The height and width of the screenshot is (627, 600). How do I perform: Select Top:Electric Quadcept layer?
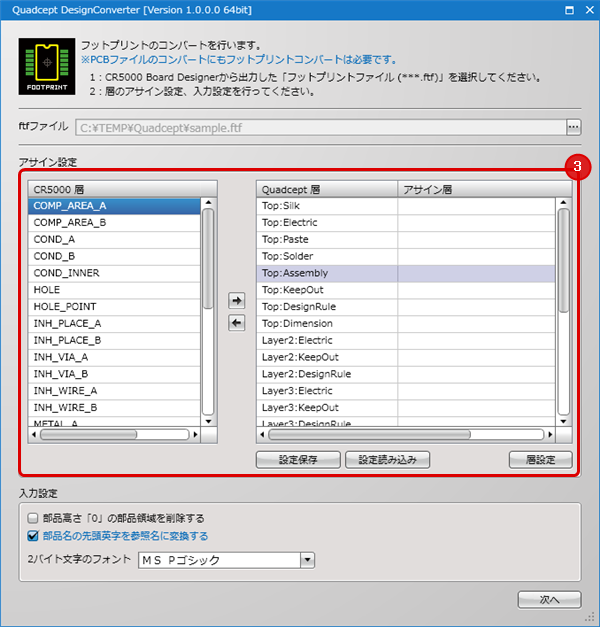(x=406, y=222)
